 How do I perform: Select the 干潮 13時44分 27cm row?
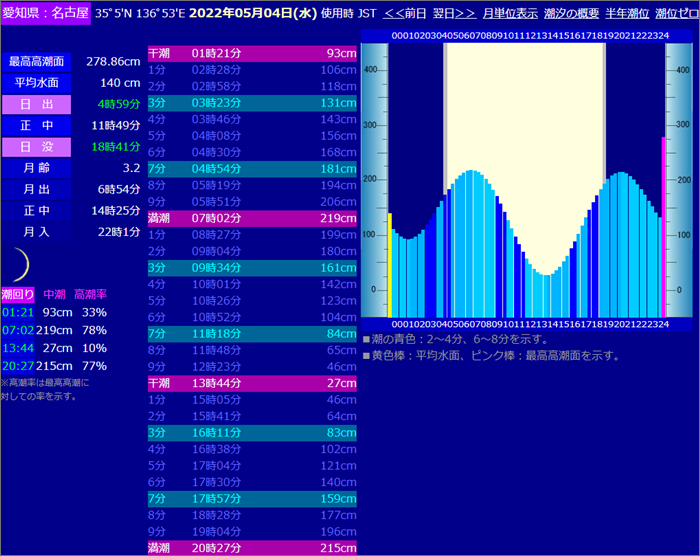coord(252,383)
